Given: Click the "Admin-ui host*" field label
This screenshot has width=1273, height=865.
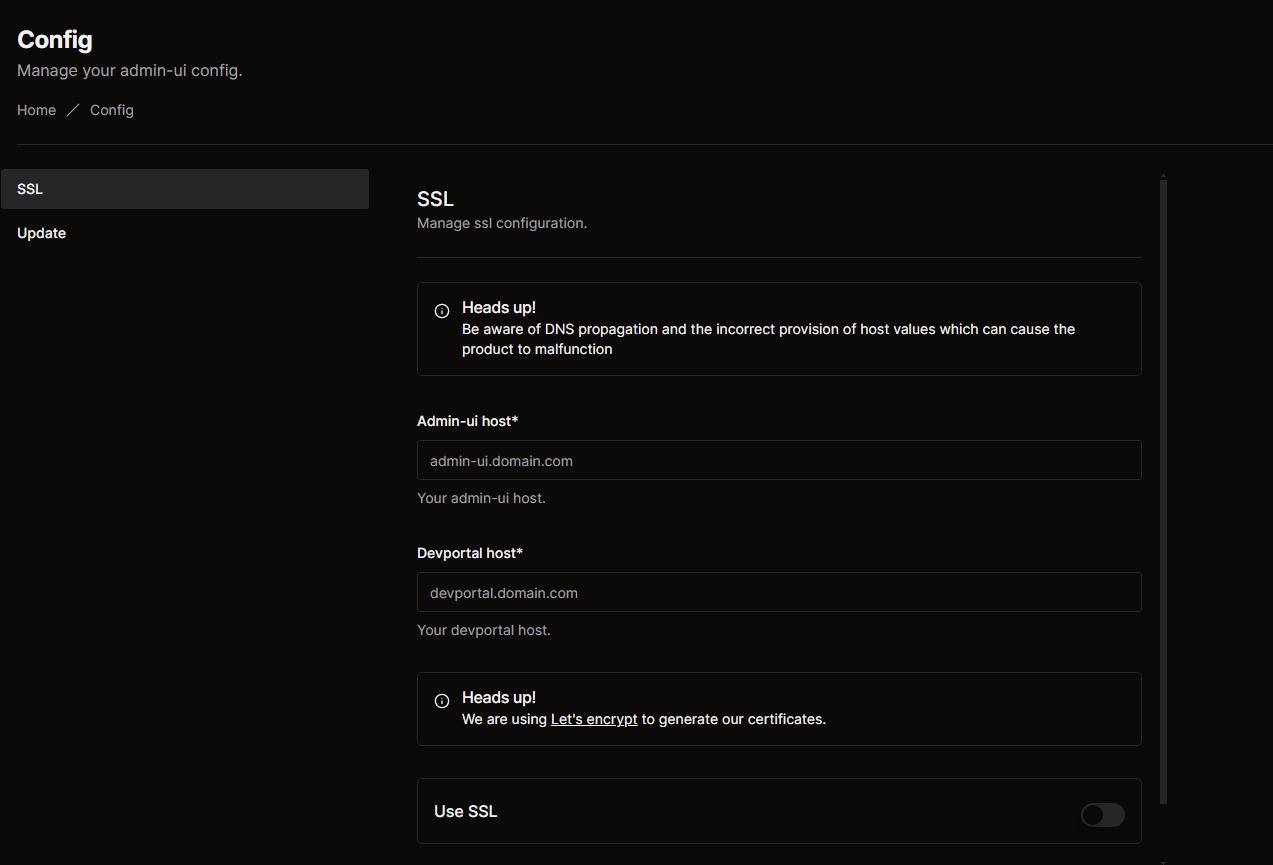Looking at the screenshot, I should point(467,421).
